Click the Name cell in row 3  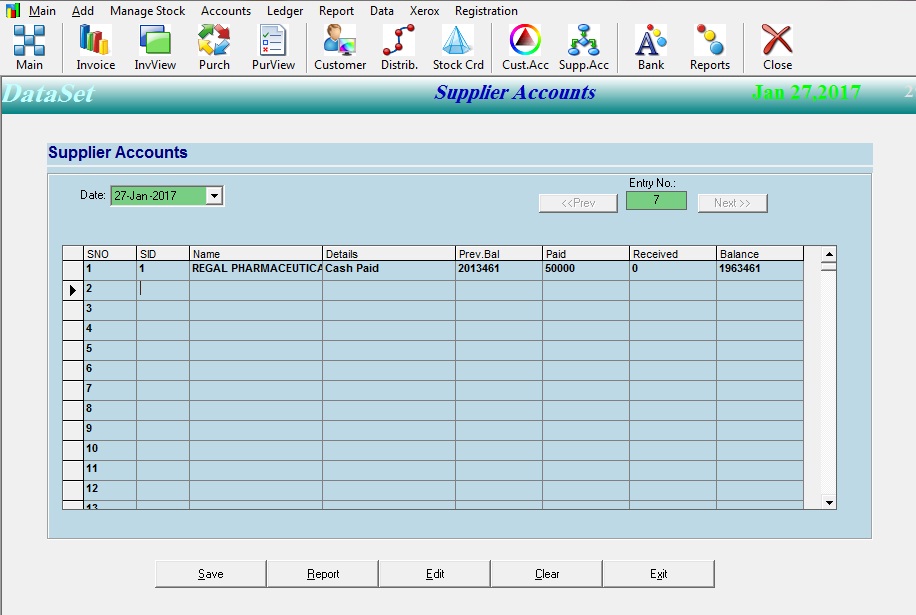tap(256, 309)
